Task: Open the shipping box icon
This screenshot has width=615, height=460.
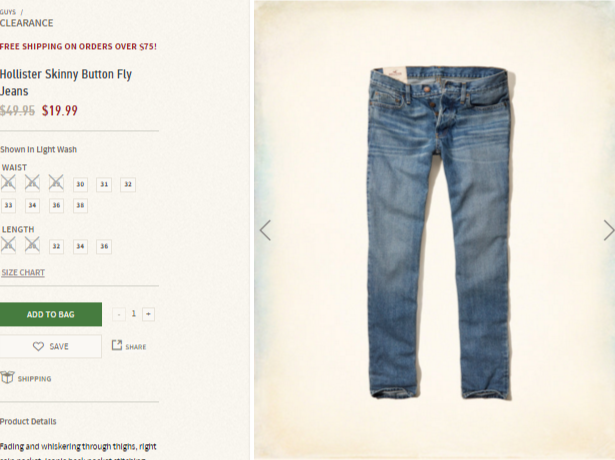Action: point(7,377)
